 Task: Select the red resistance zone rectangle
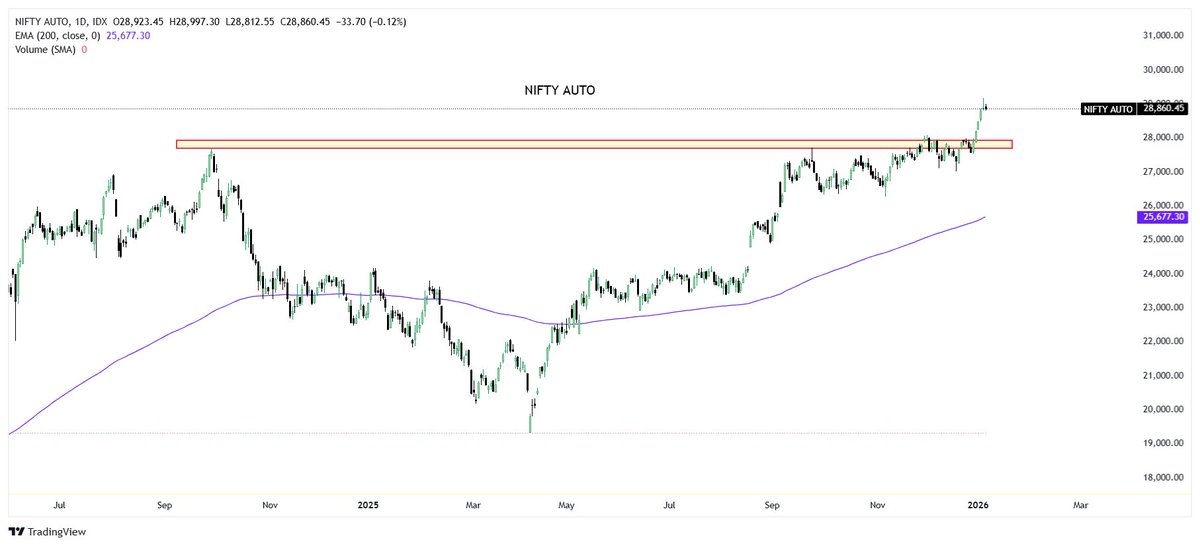tap(594, 145)
